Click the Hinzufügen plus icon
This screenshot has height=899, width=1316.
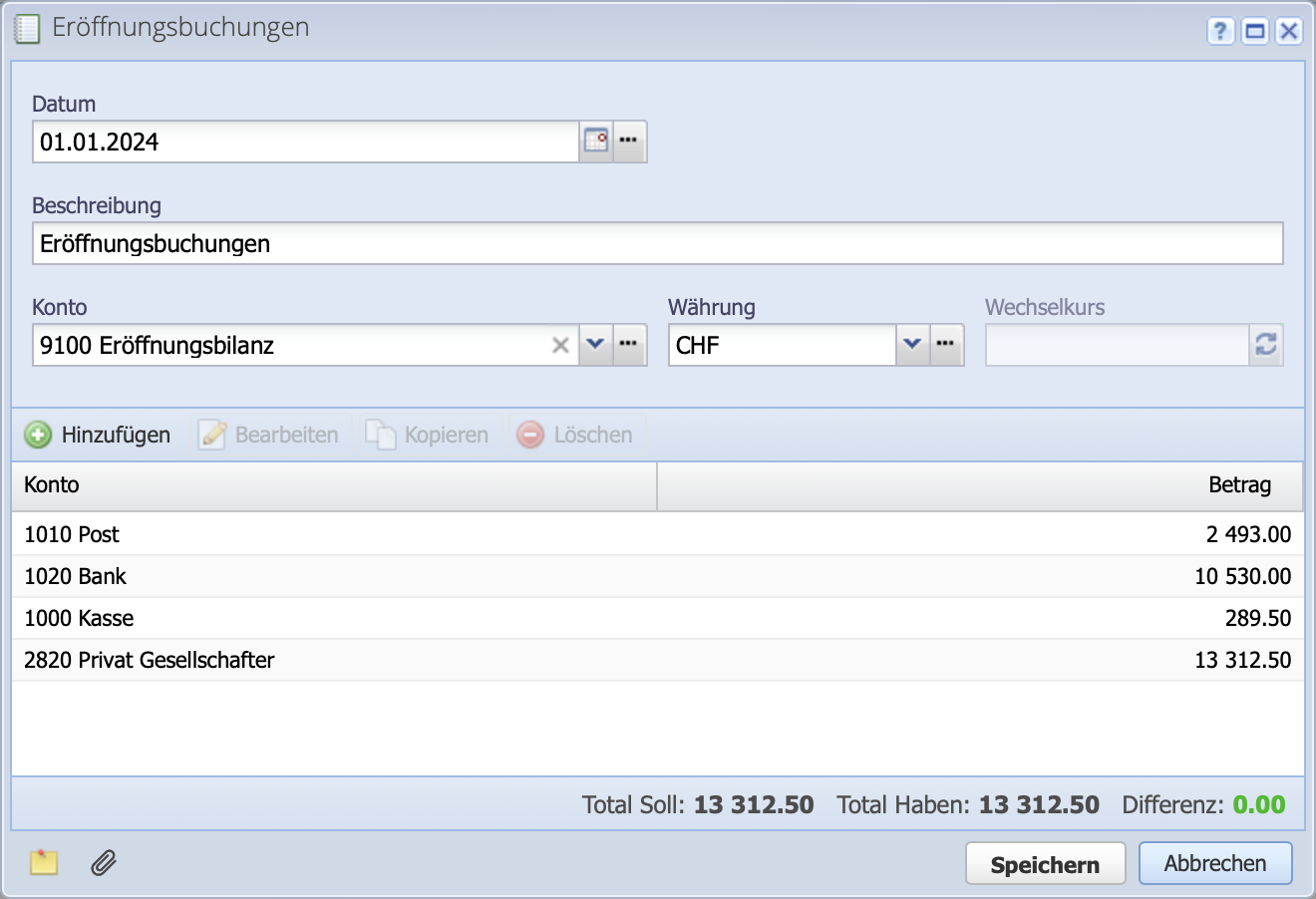[x=37, y=435]
